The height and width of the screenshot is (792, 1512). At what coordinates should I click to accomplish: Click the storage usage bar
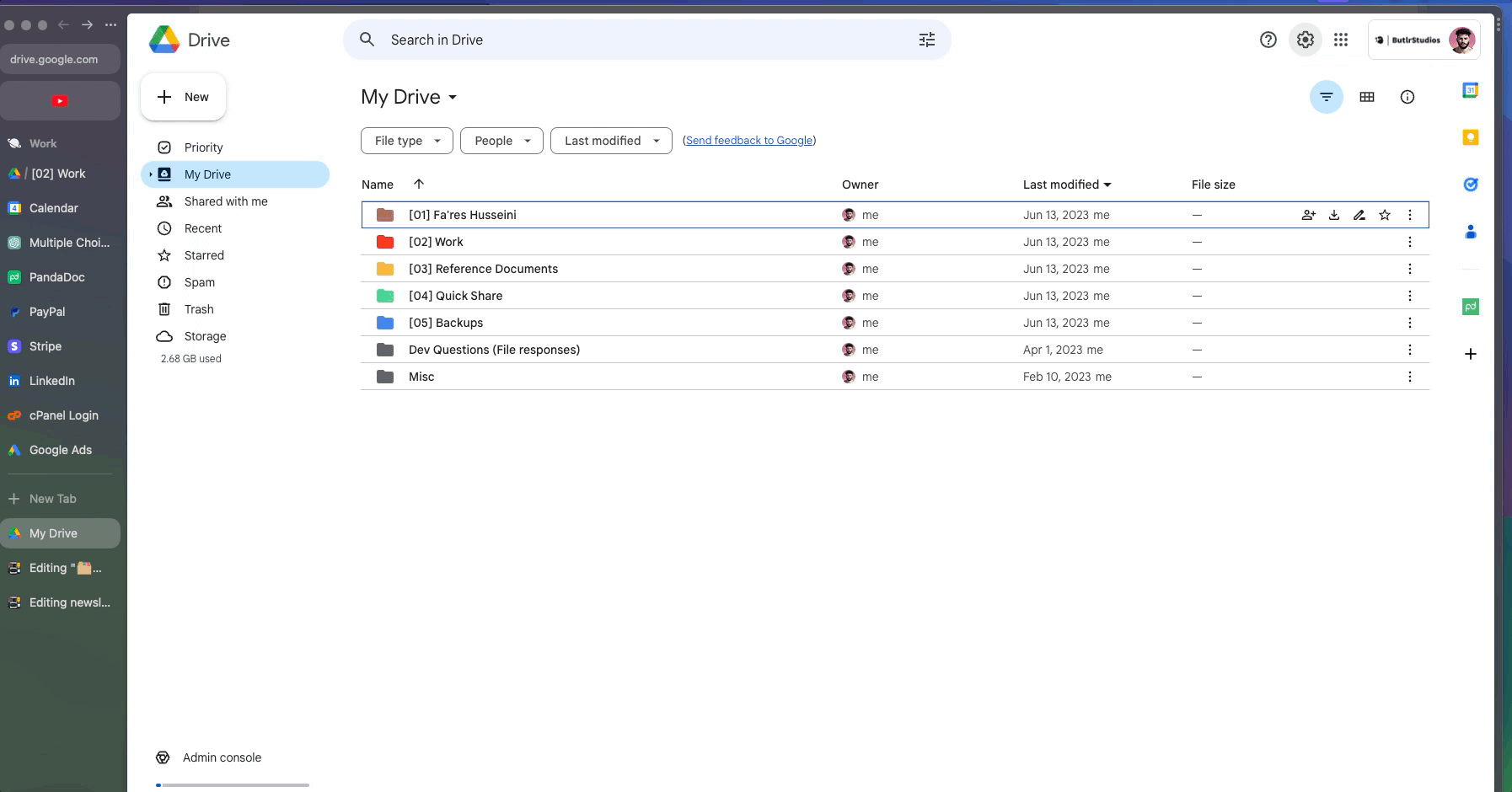point(233,784)
